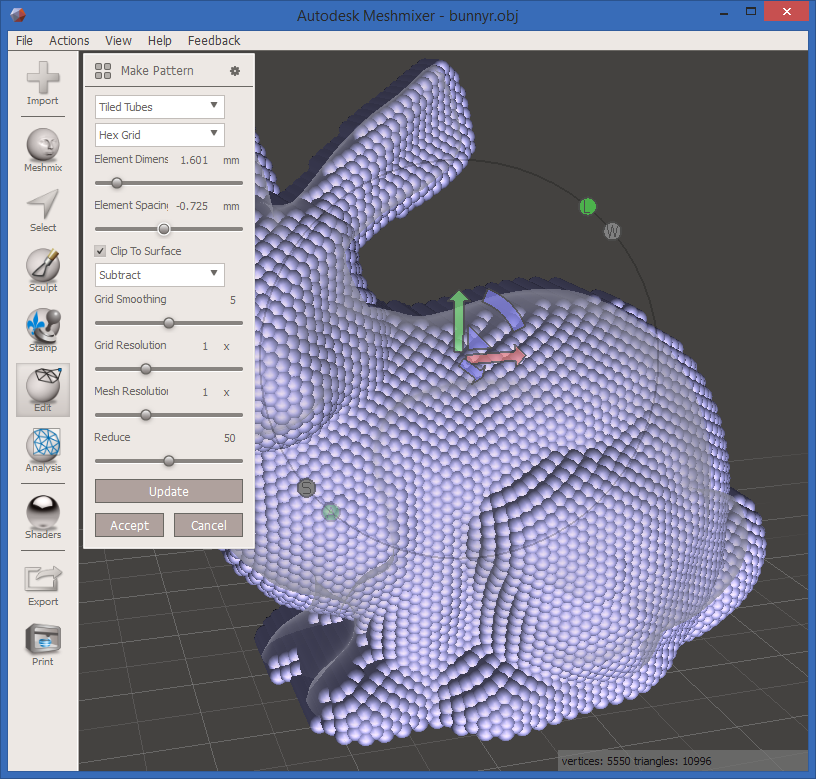Open the View menu

118,41
